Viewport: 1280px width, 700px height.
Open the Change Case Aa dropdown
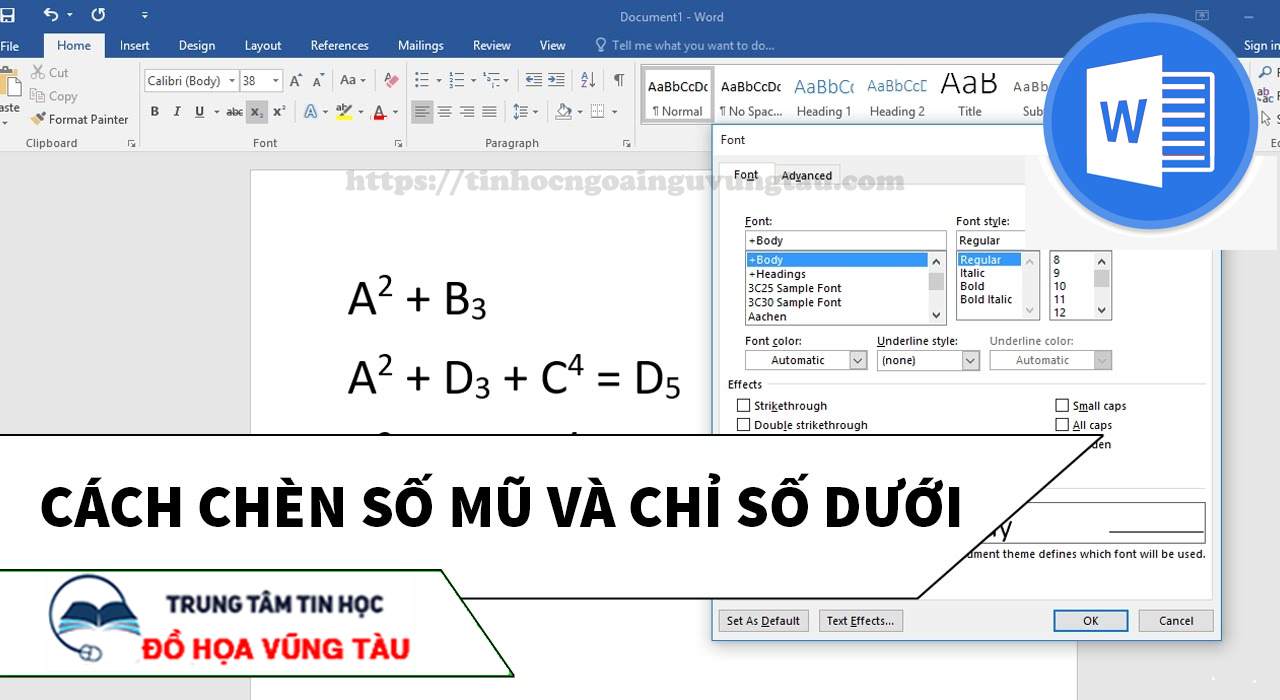[x=352, y=80]
